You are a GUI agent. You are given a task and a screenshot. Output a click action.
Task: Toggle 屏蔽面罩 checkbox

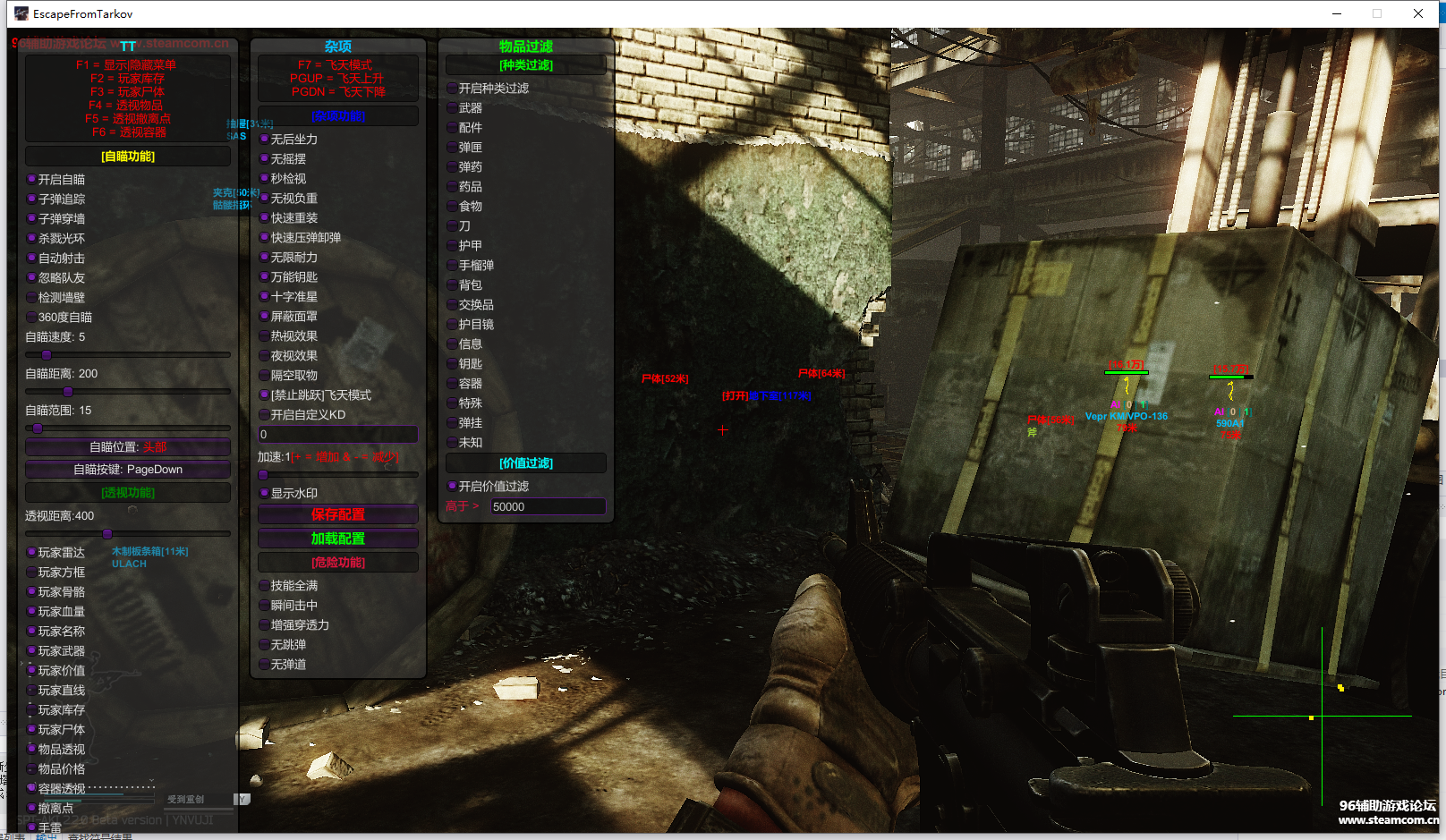point(265,316)
